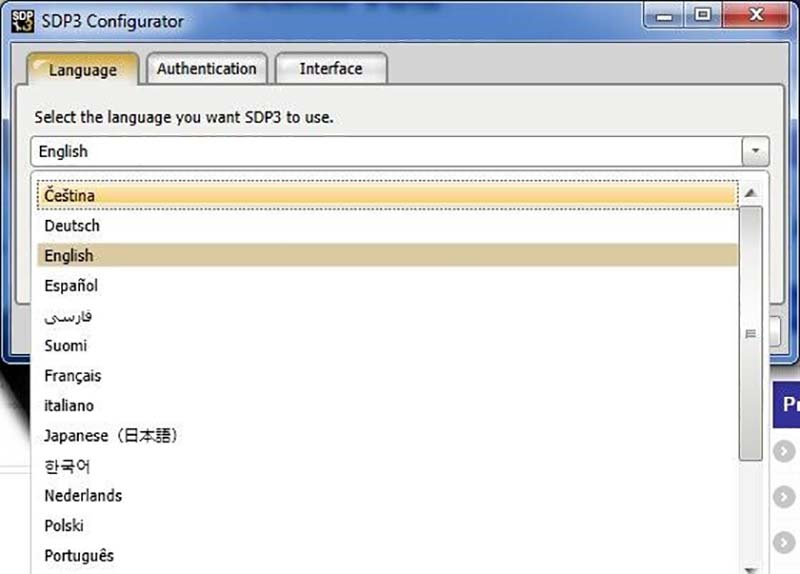Choose Čeština from the language list
Screen dimensions: 800x574
pos(388,195)
